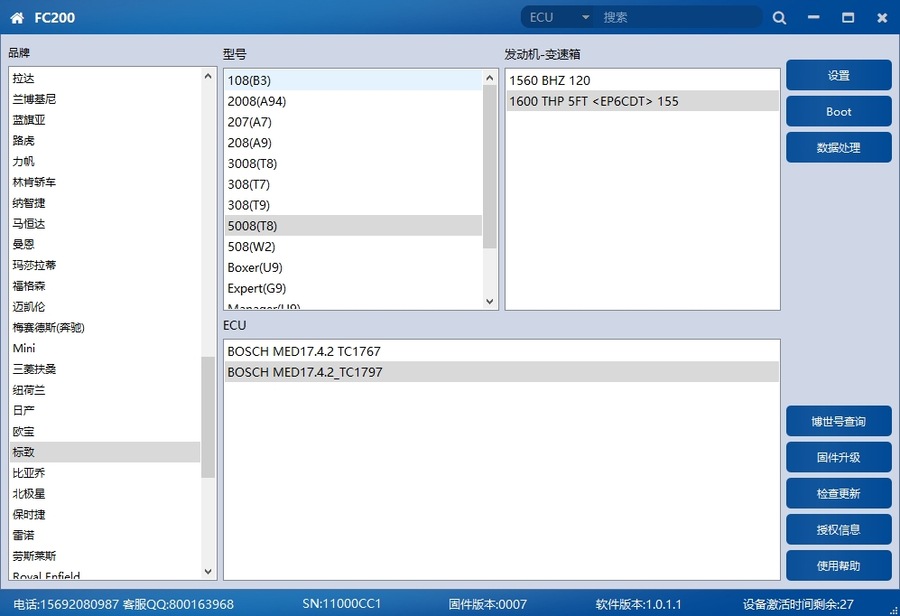The image size is (900, 616).
Task: Select model 208(A9)
Action: coord(354,142)
